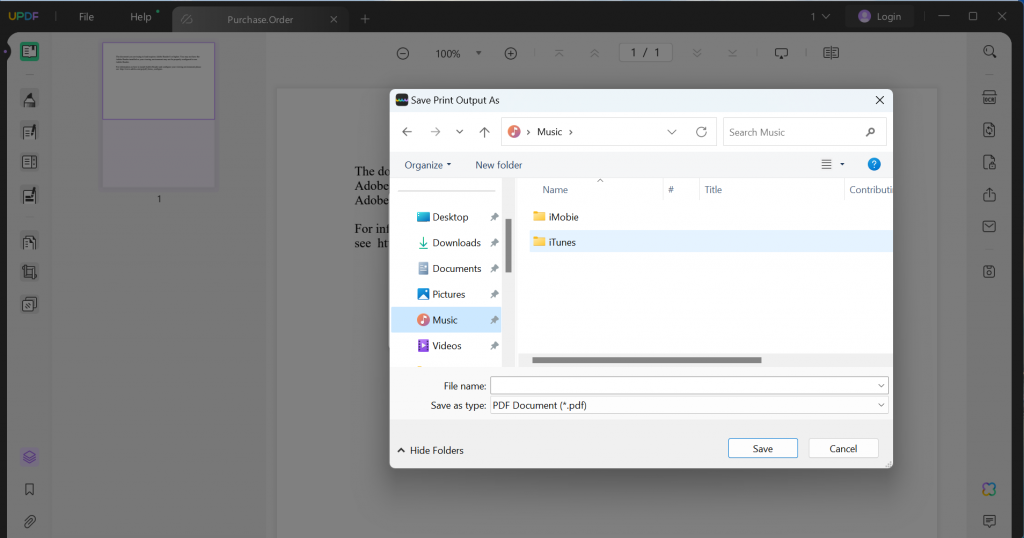Switch to the Purchase.Order tab
1024x538 pixels.
point(259,19)
